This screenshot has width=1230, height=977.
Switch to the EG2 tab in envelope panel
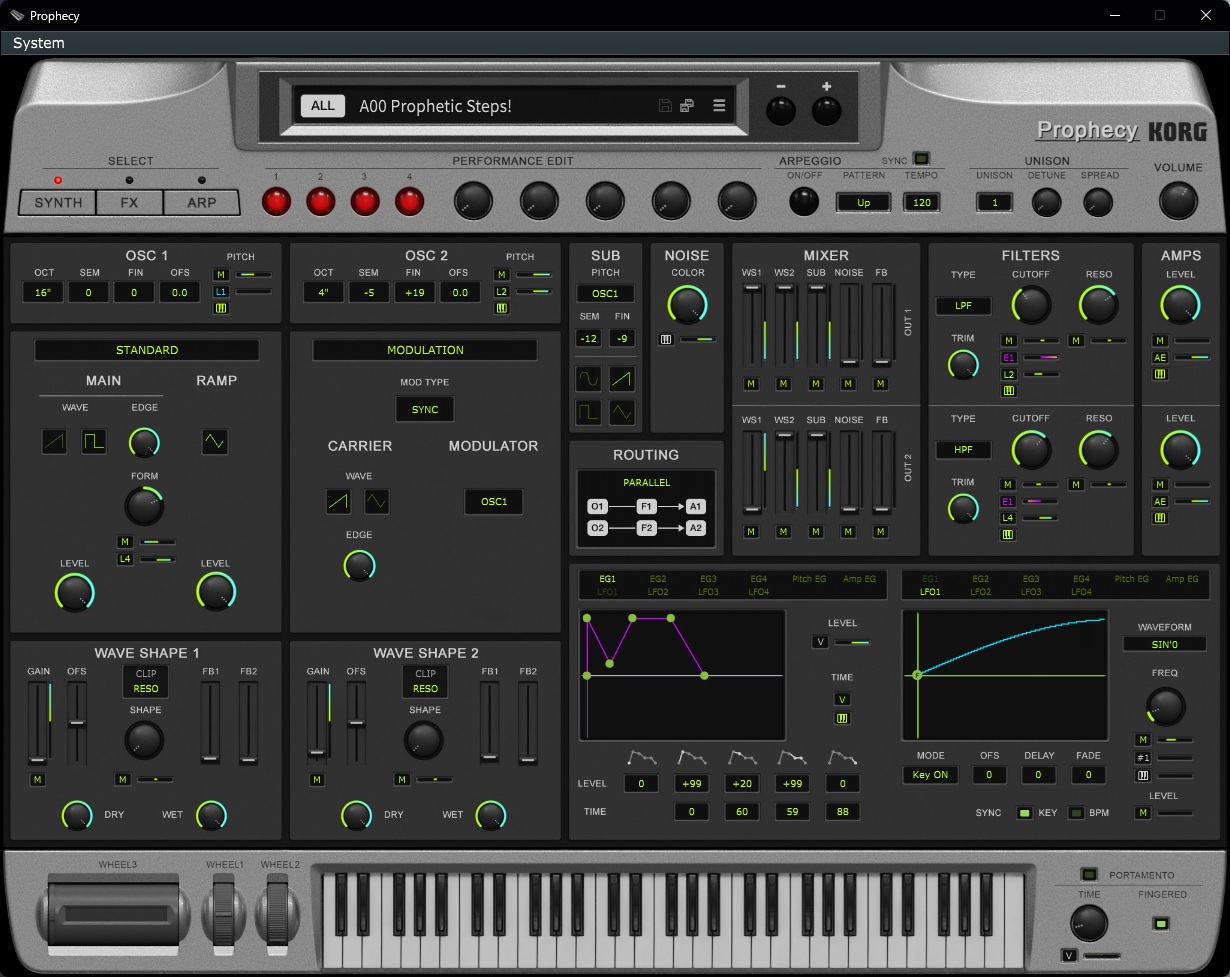[x=658, y=579]
